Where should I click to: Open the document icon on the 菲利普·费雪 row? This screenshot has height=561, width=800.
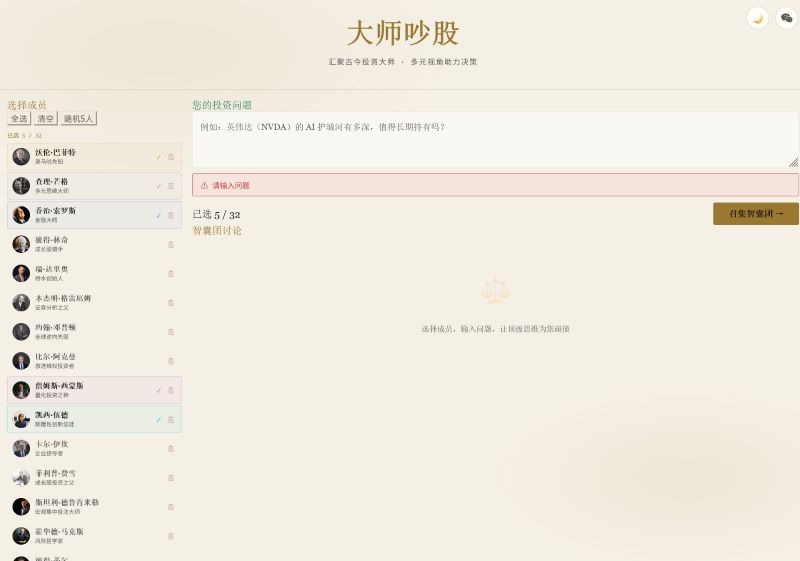click(x=171, y=478)
